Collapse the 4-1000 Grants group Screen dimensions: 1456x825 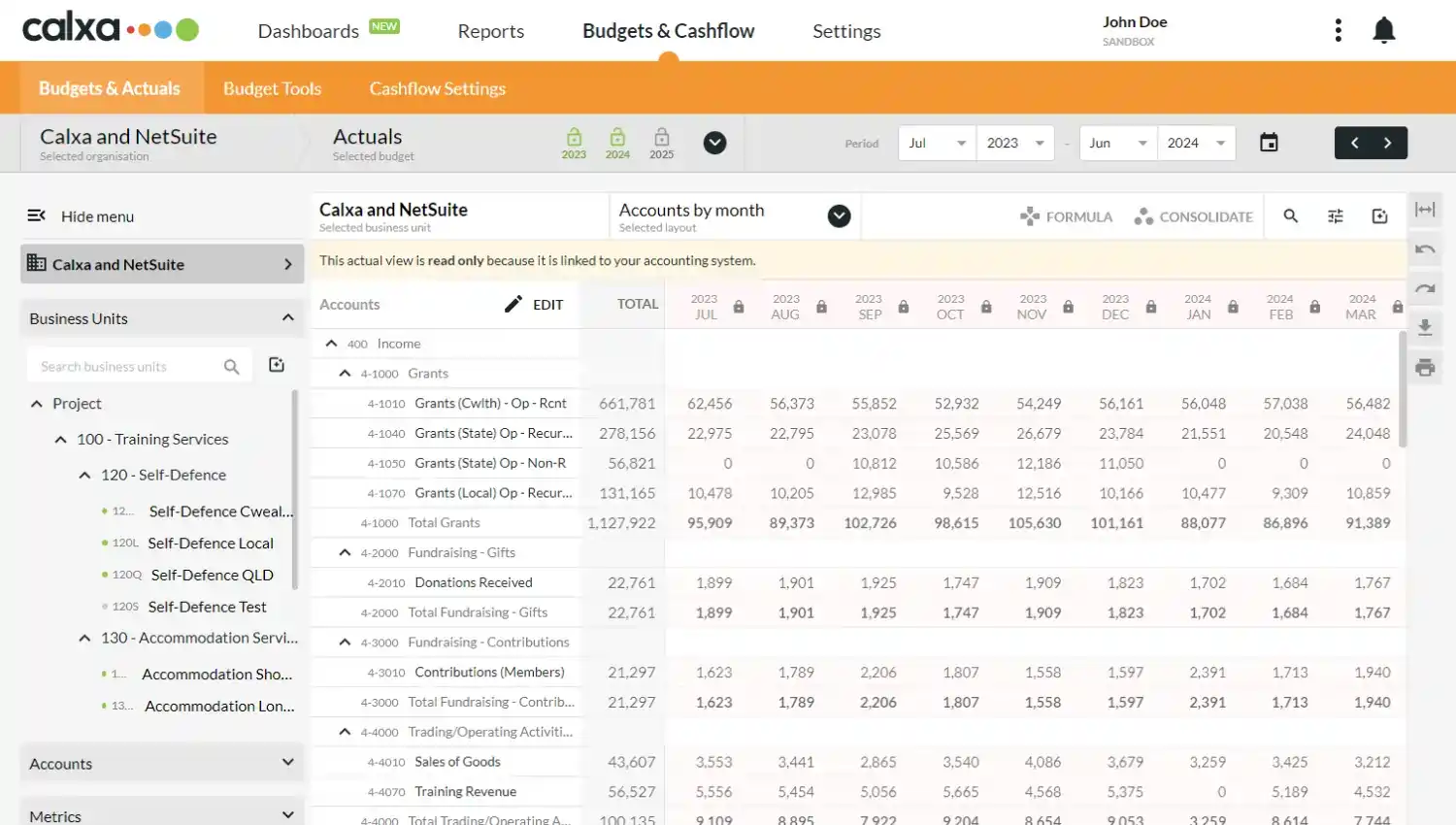coord(345,373)
